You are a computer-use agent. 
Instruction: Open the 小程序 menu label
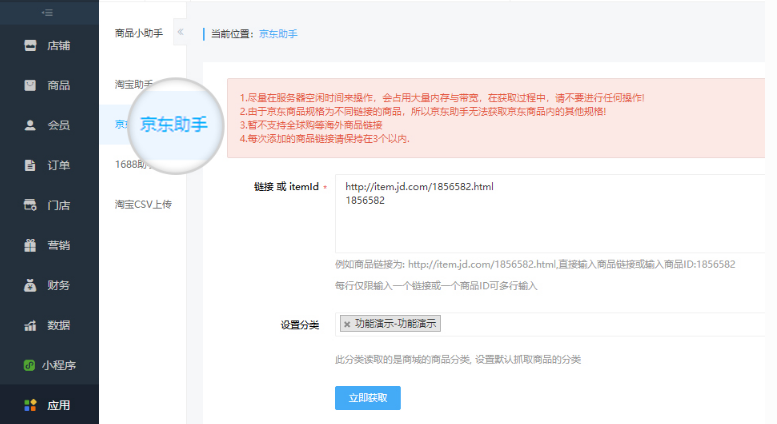[59, 365]
